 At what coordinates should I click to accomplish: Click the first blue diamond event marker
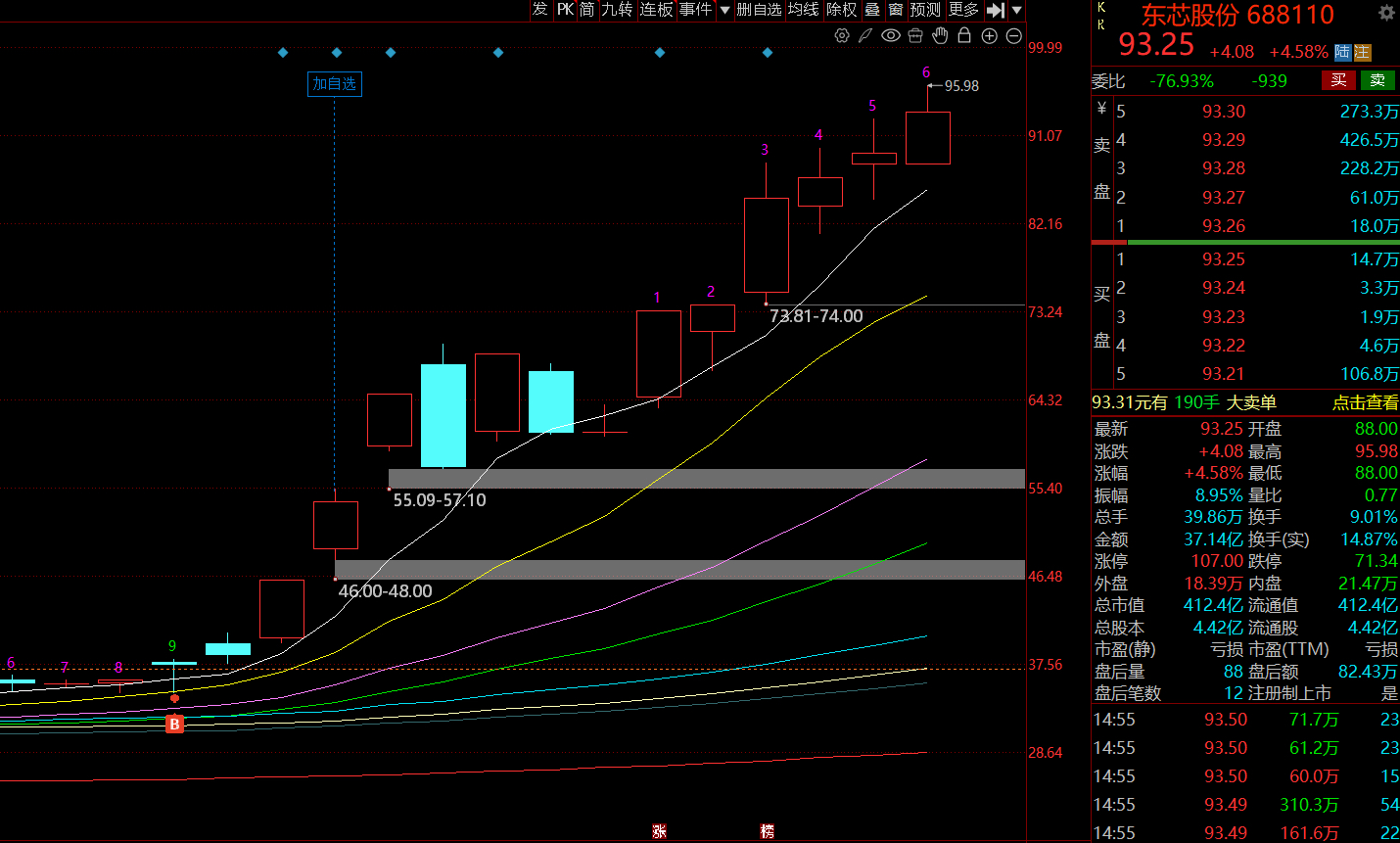click(x=283, y=53)
